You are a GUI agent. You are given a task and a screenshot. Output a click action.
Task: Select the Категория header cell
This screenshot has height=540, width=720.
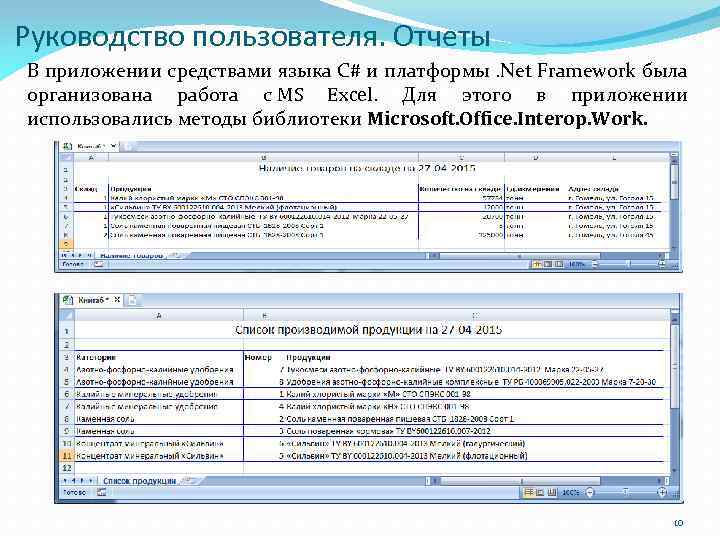pyautogui.click(x=159, y=357)
